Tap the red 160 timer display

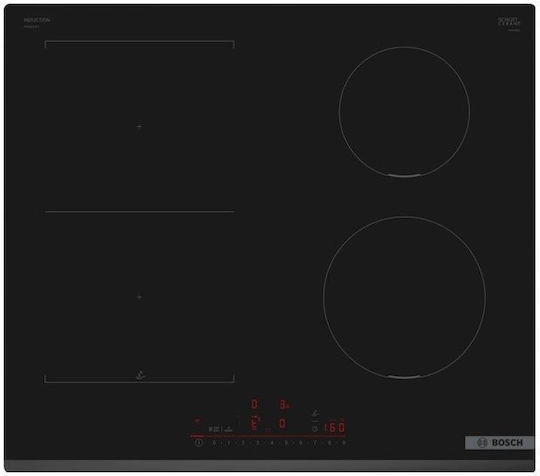click(334, 427)
